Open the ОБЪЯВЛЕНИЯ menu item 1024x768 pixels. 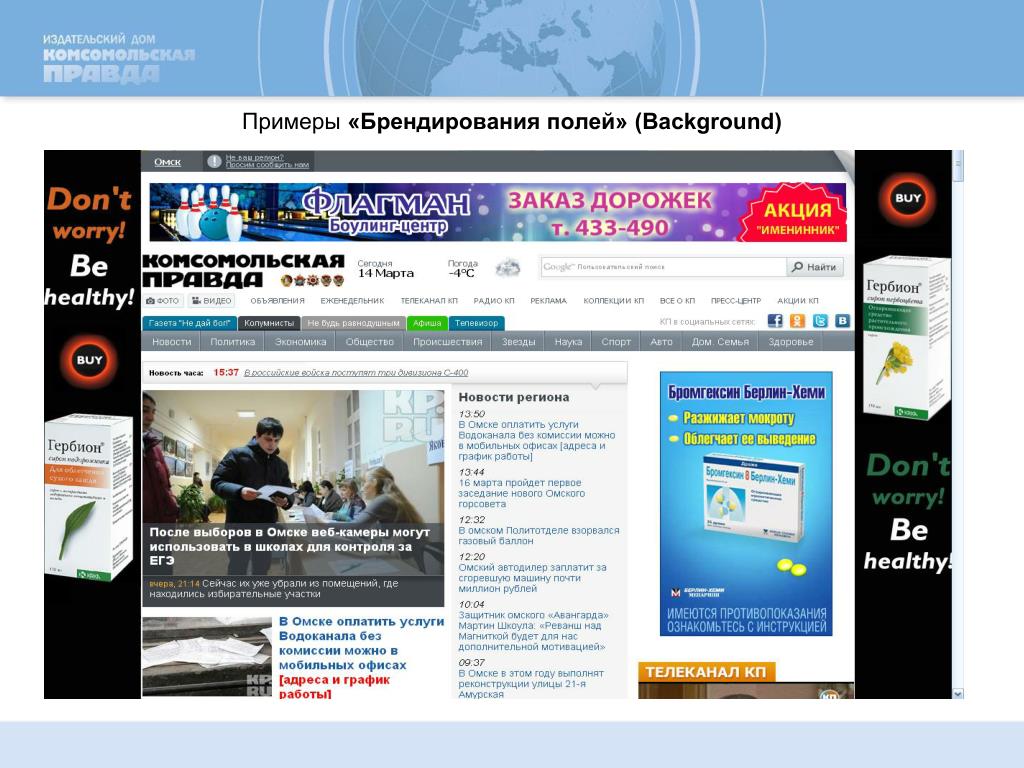278,300
